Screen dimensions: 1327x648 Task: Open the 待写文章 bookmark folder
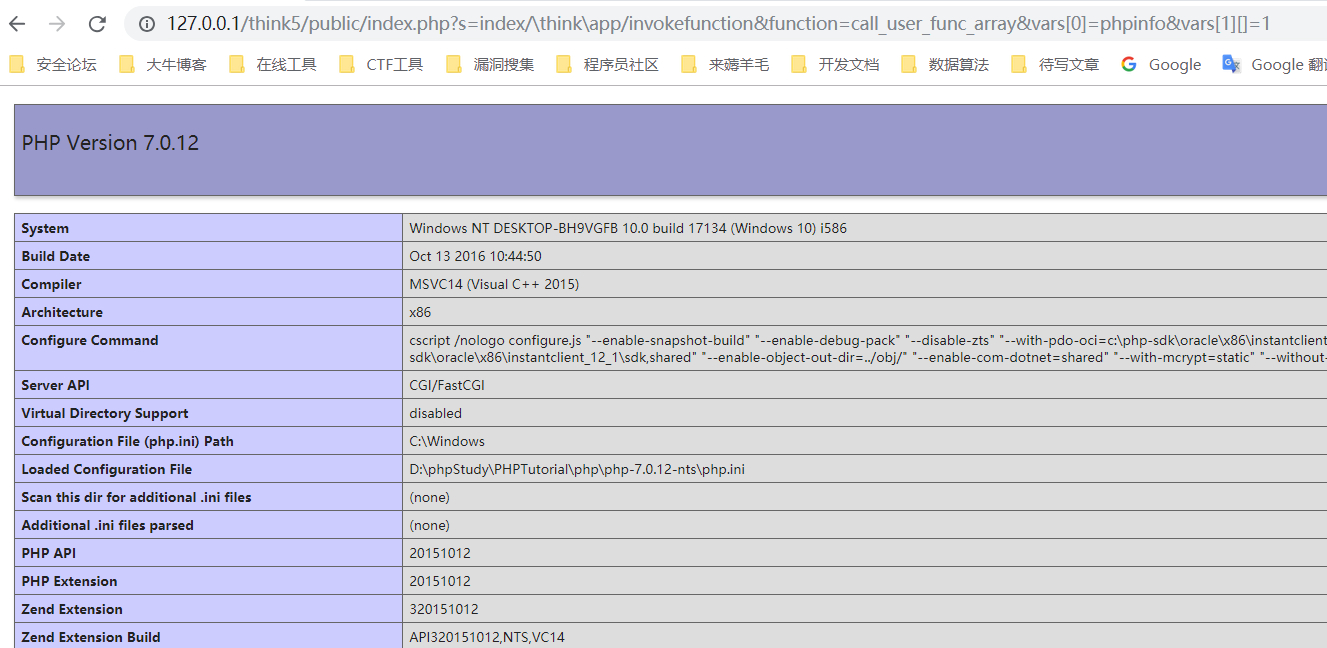[1055, 65]
